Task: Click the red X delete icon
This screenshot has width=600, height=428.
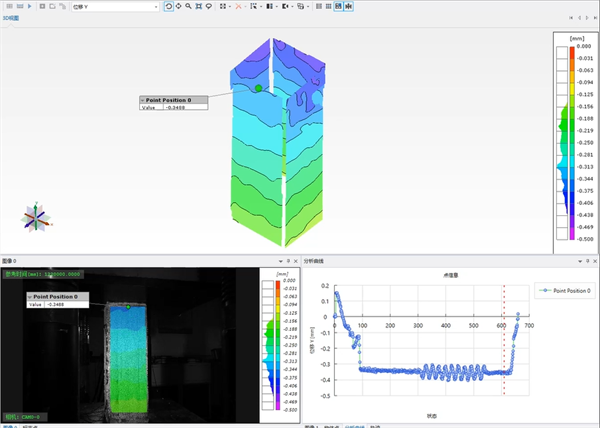Action: [x=237, y=6]
